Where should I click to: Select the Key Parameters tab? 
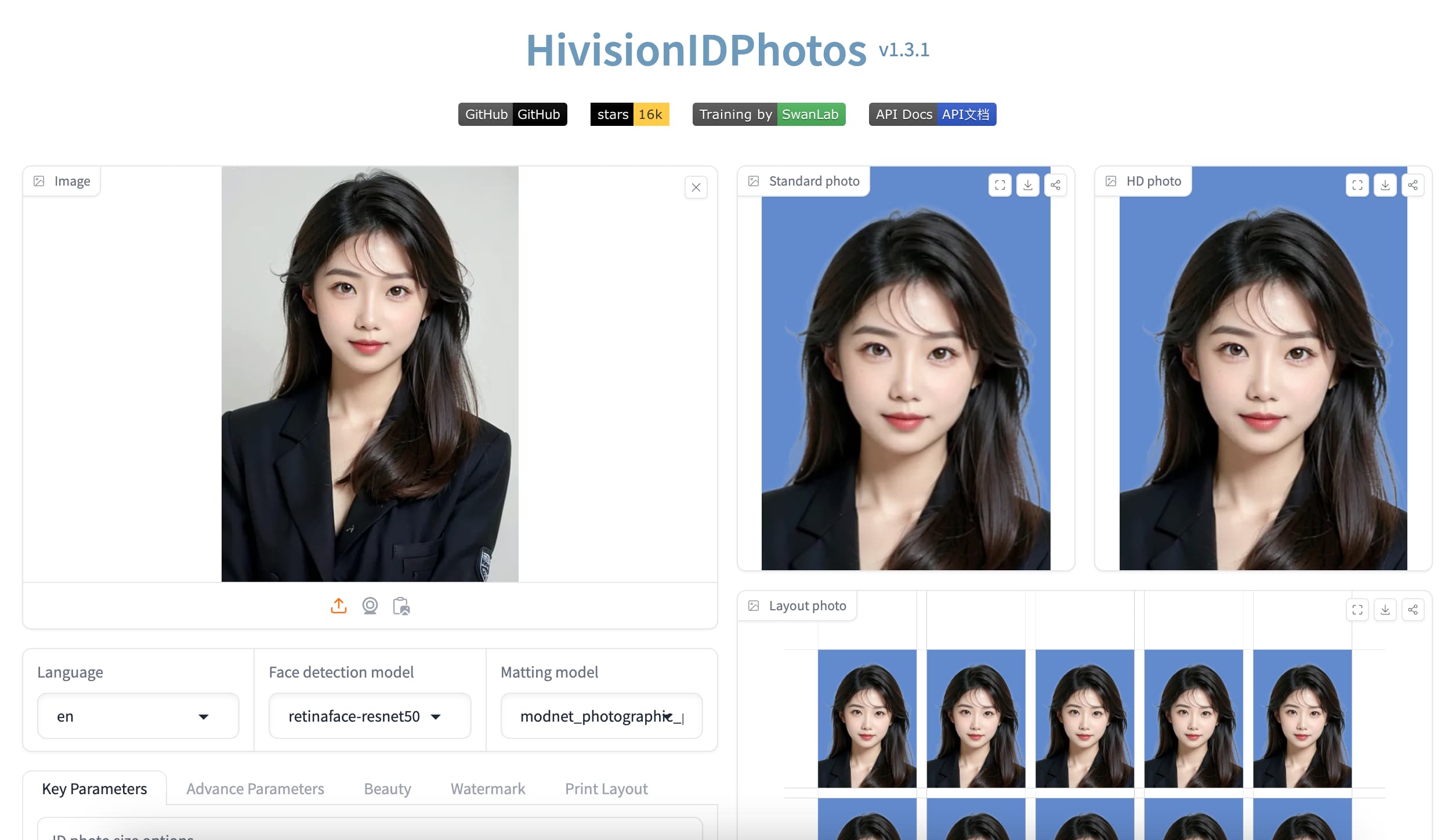(x=95, y=788)
